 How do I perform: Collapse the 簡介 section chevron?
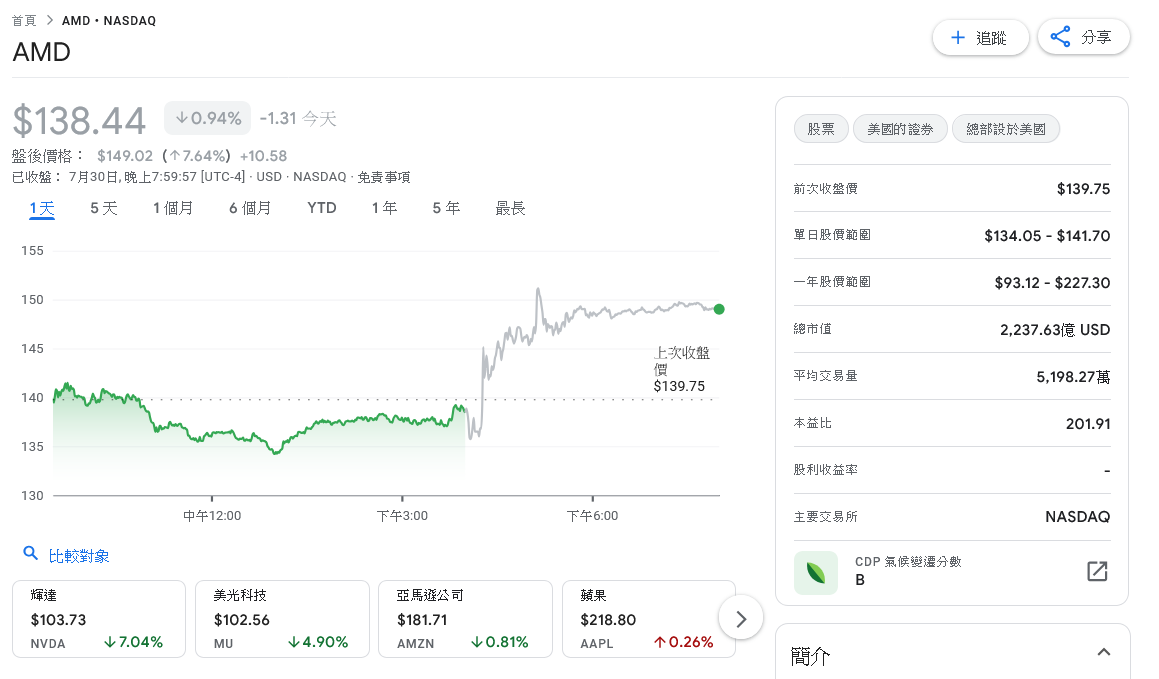click(x=1103, y=653)
